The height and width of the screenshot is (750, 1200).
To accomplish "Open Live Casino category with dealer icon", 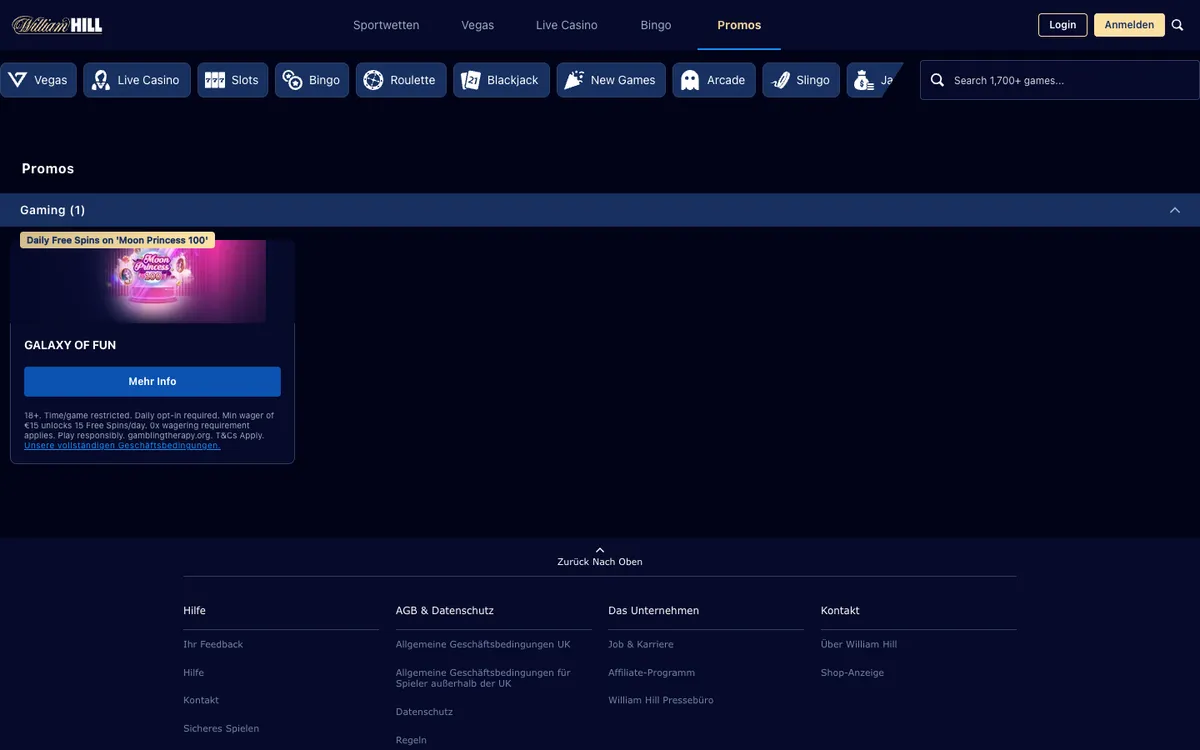I will click(x=137, y=80).
